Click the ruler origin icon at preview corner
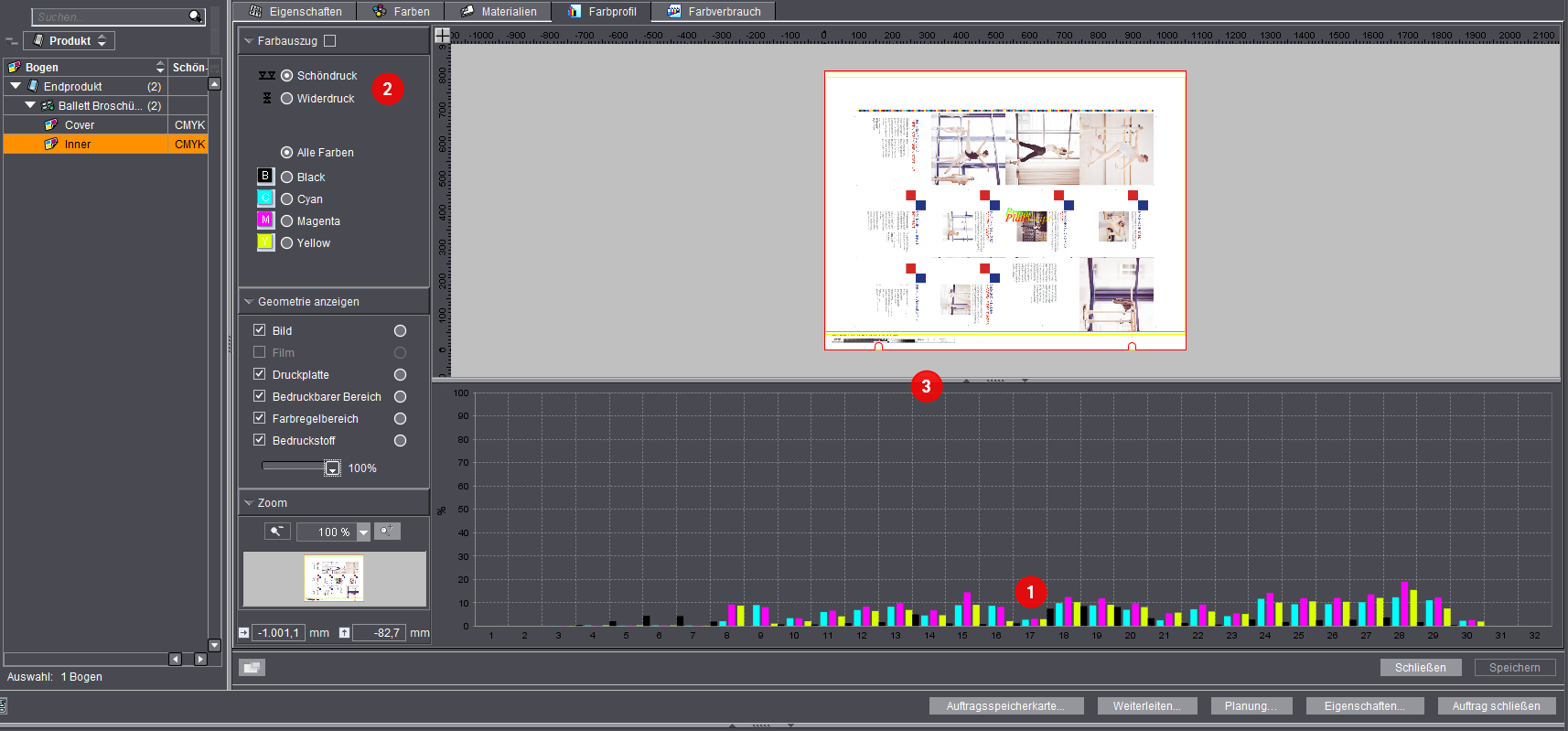The width and height of the screenshot is (1568, 731). (442, 36)
